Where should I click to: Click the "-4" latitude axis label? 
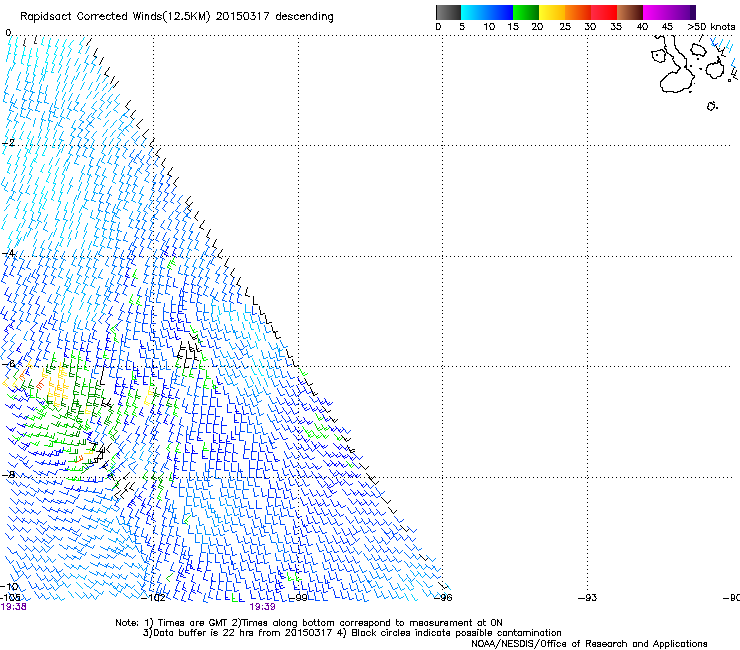tap(9, 254)
